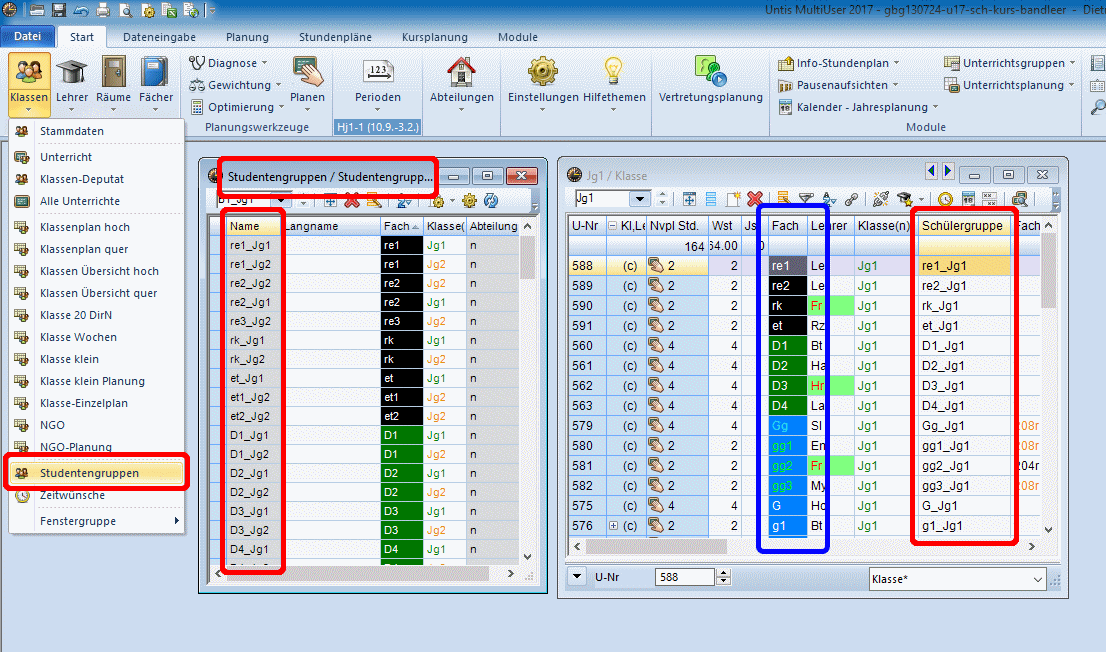Choose Klassen-Deputat menu entry
Screen dimensions: 1106x652
82,179
